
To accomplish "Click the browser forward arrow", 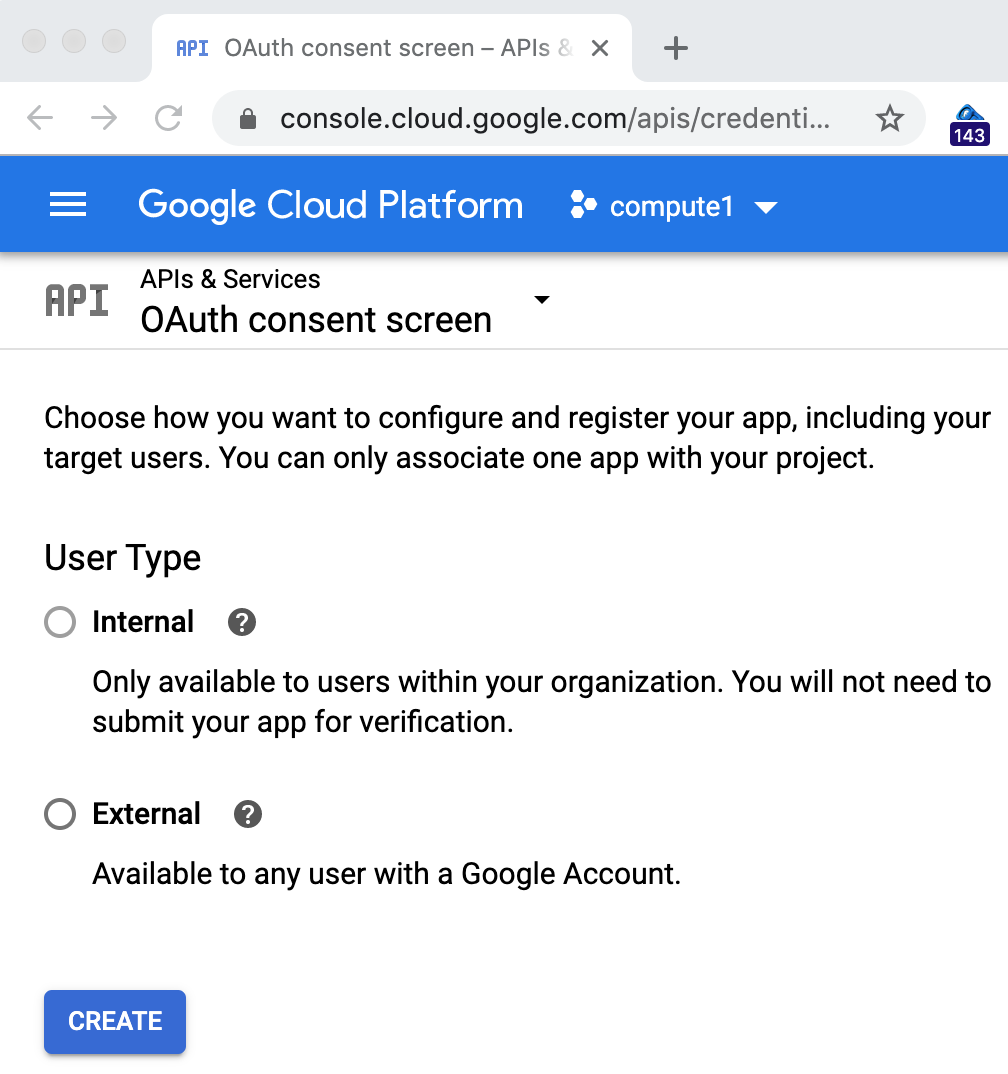I will click(104, 119).
